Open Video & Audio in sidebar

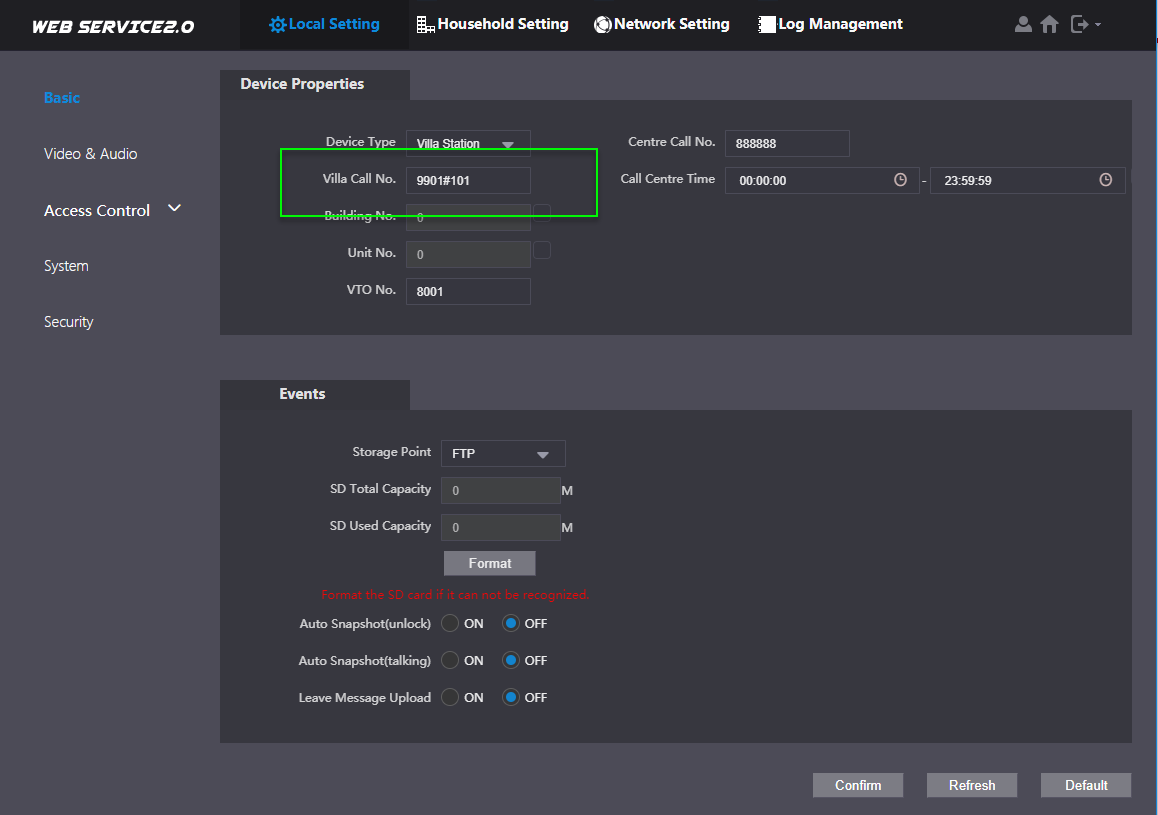coord(90,154)
